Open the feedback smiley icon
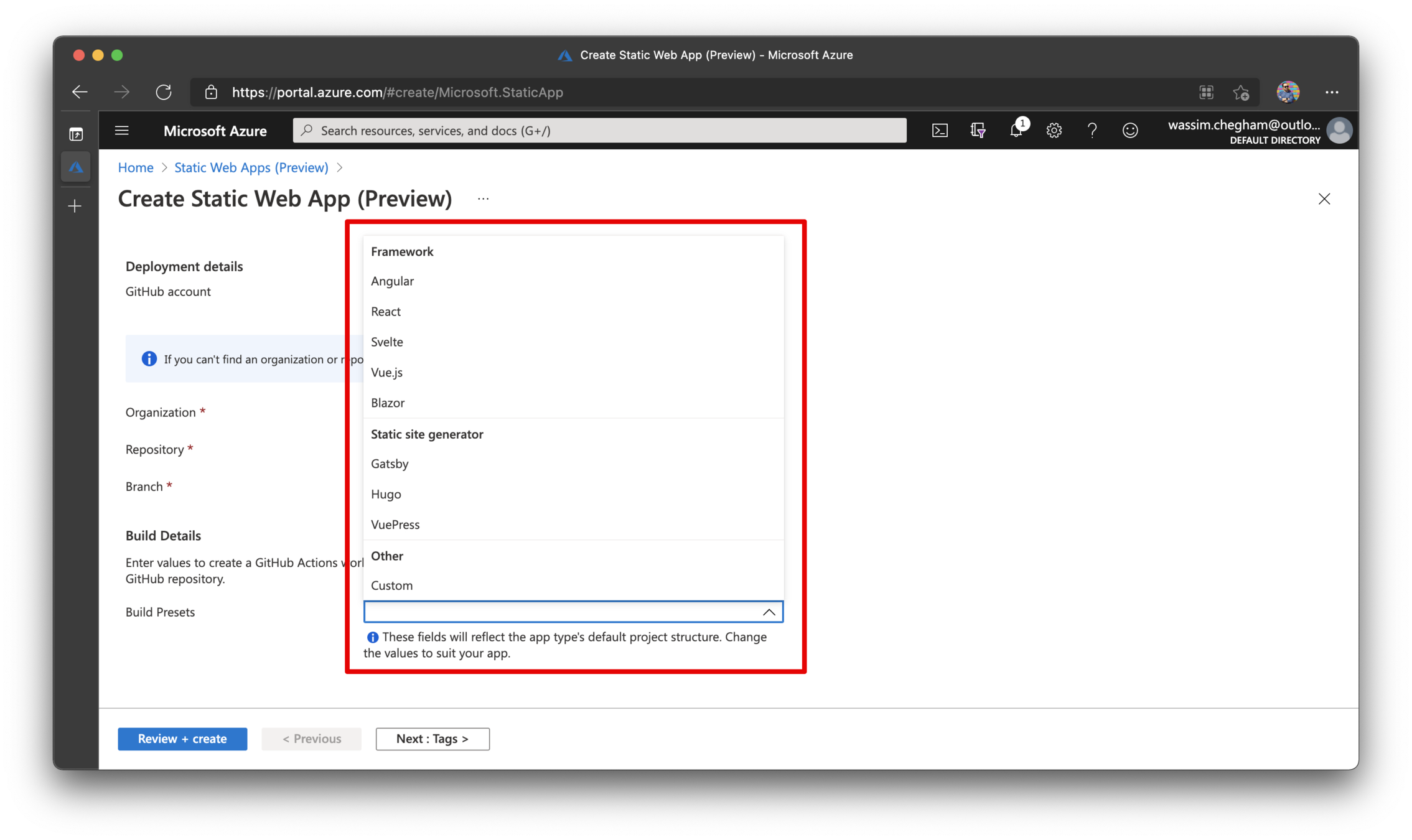Image resolution: width=1412 pixels, height=840 pixels. coord(1130,130)
